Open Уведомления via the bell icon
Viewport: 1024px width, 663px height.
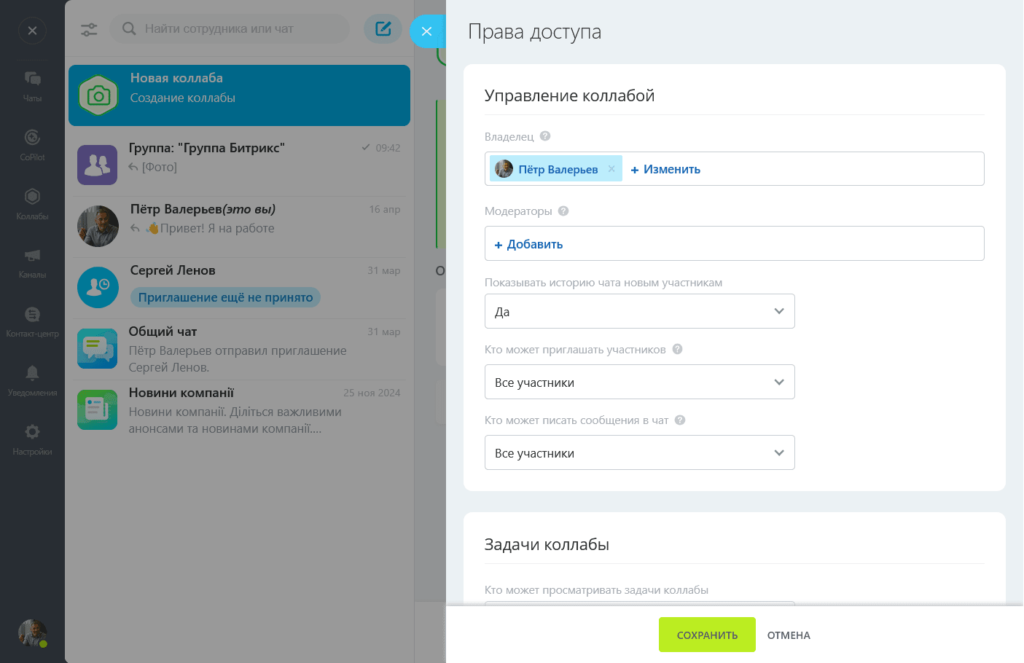point(31,372)
